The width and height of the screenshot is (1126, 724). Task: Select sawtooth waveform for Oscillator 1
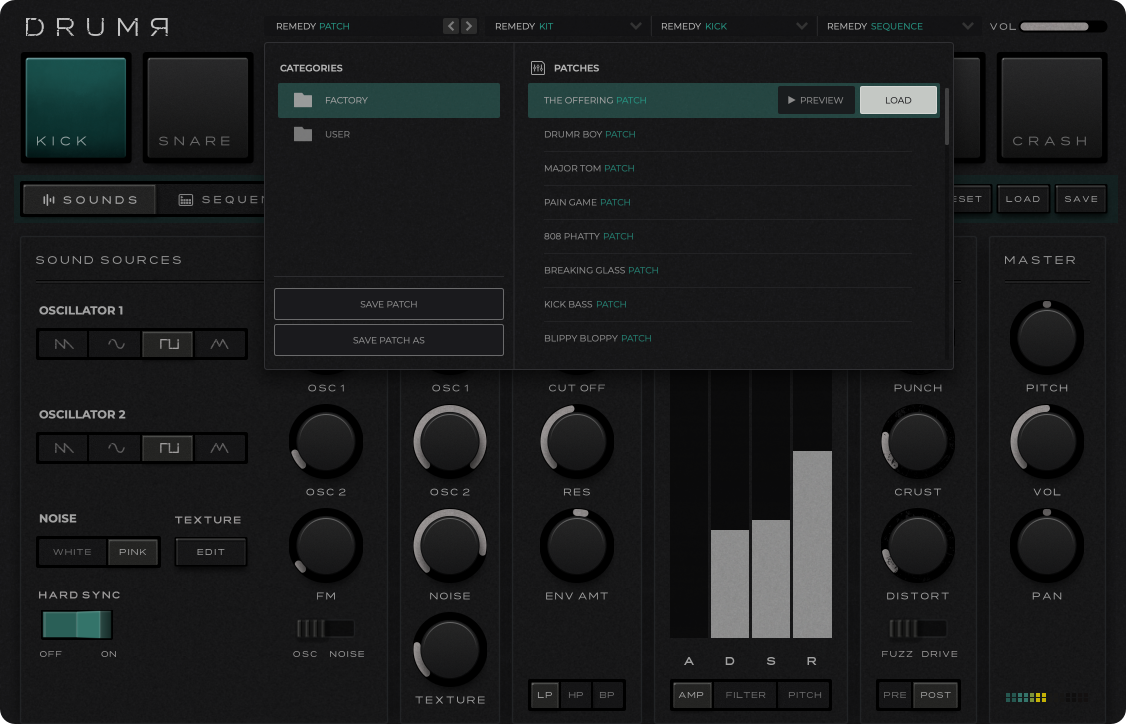64,344
